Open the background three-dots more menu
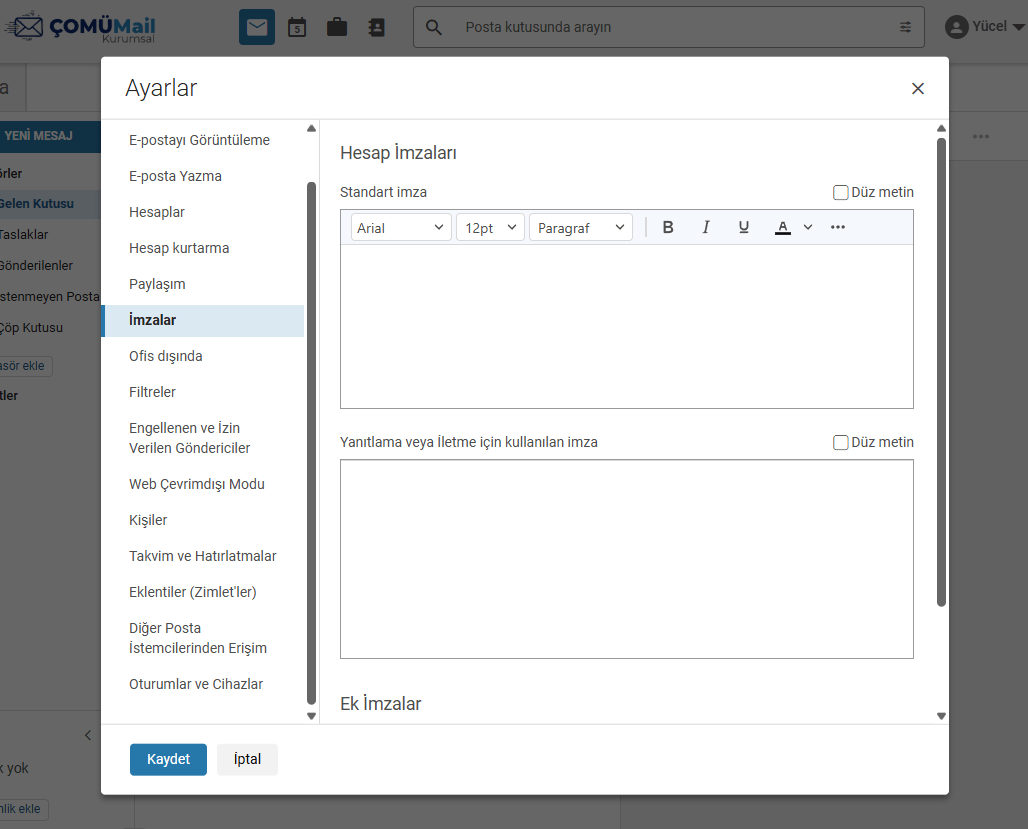The height and width of the screenshot is (829, 1028). [981, 136]
